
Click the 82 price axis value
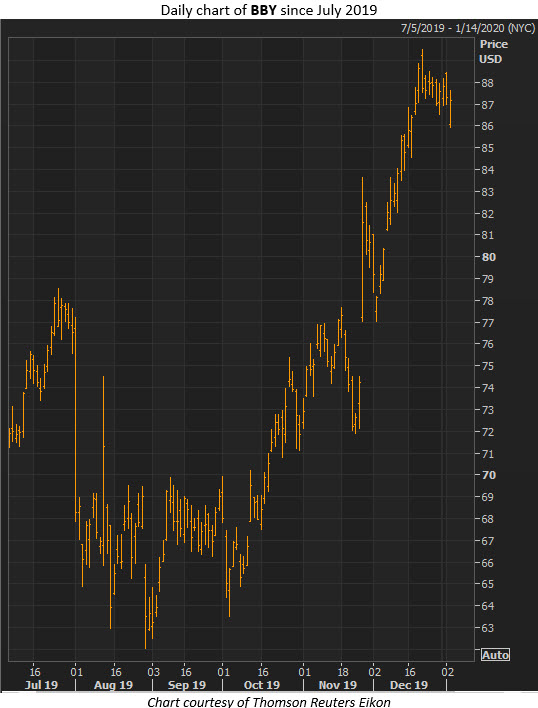click(x=488, y=214)
